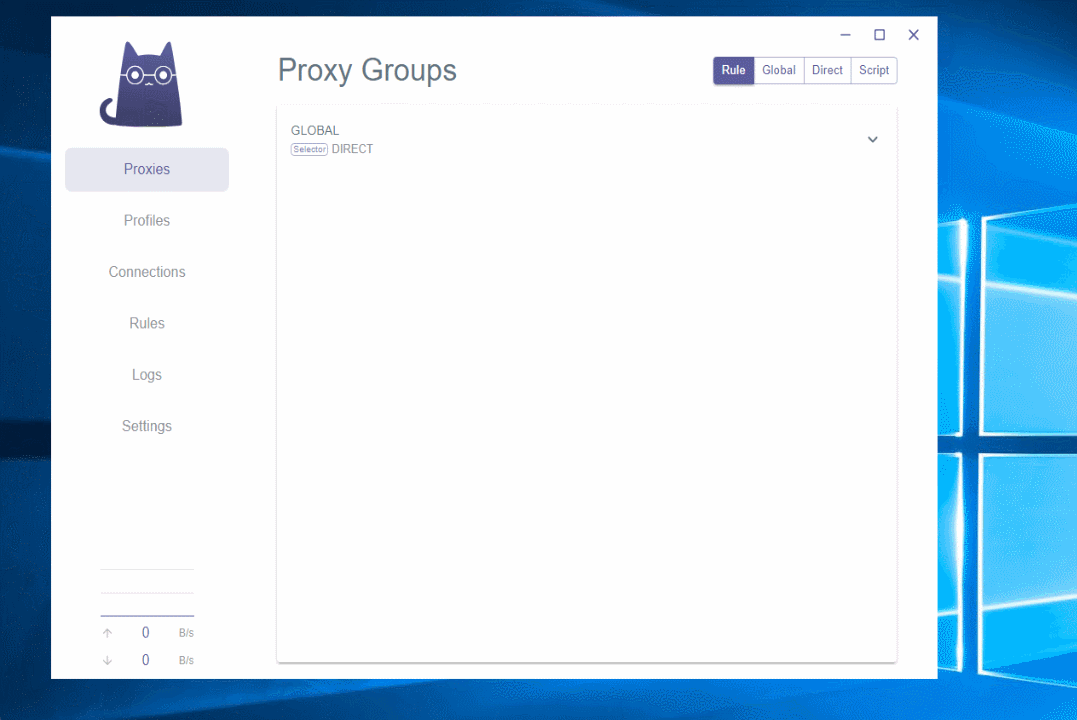The height and width of the screenshot is (720, 1077).
Task: Switch proxy mode to Script
Action: [874, 71]
